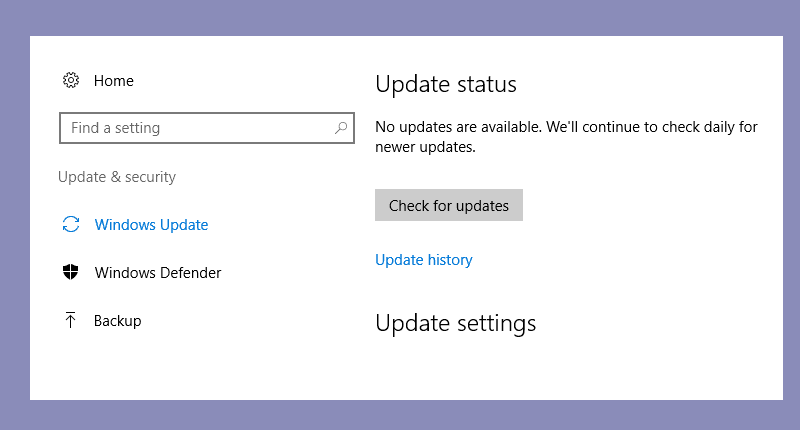This screenshot has width=800, height=430.
Task: Click the Check for updates button
Action: click(x=449, y=205)
